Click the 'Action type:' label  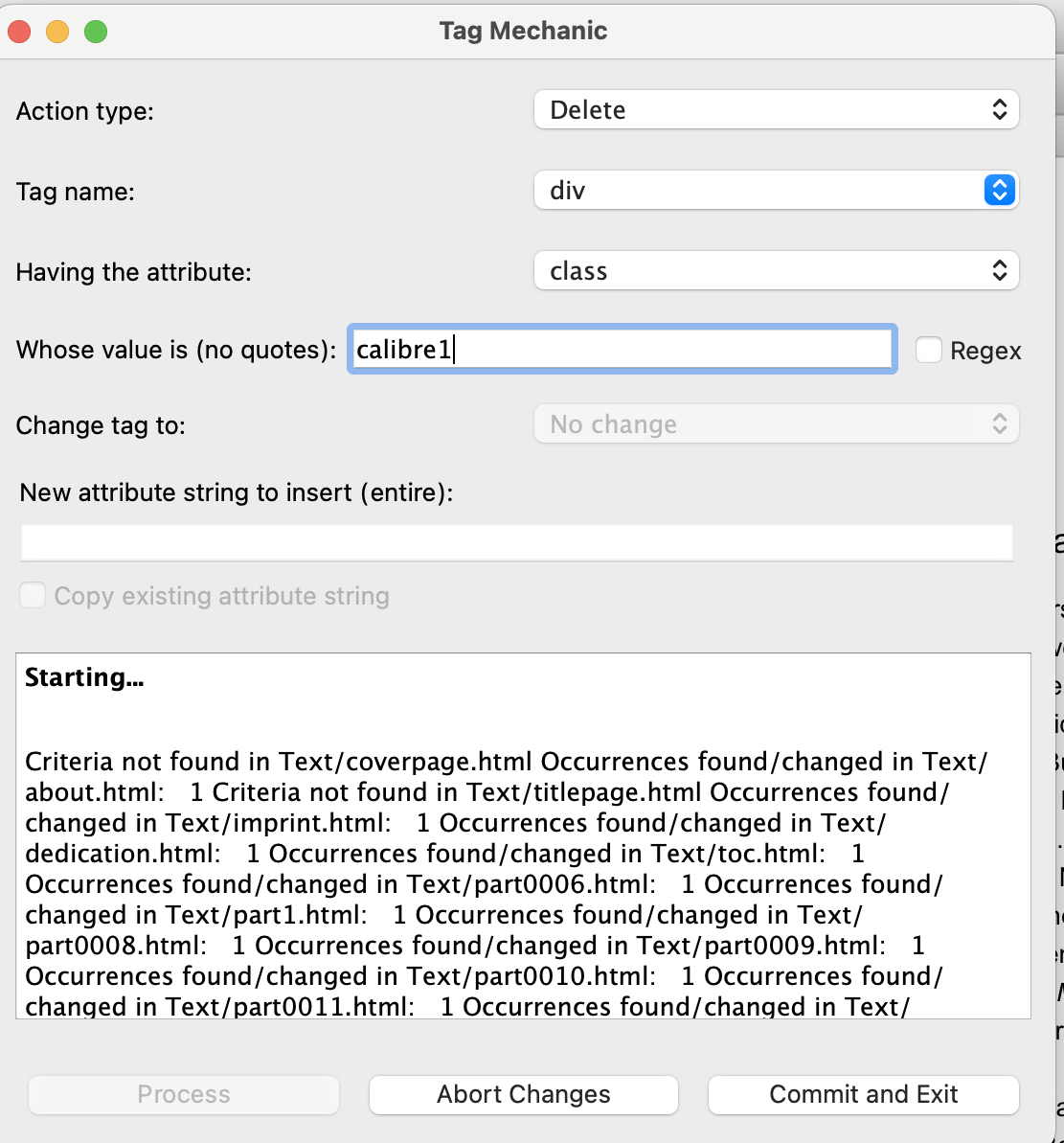(x=85, y=111)
